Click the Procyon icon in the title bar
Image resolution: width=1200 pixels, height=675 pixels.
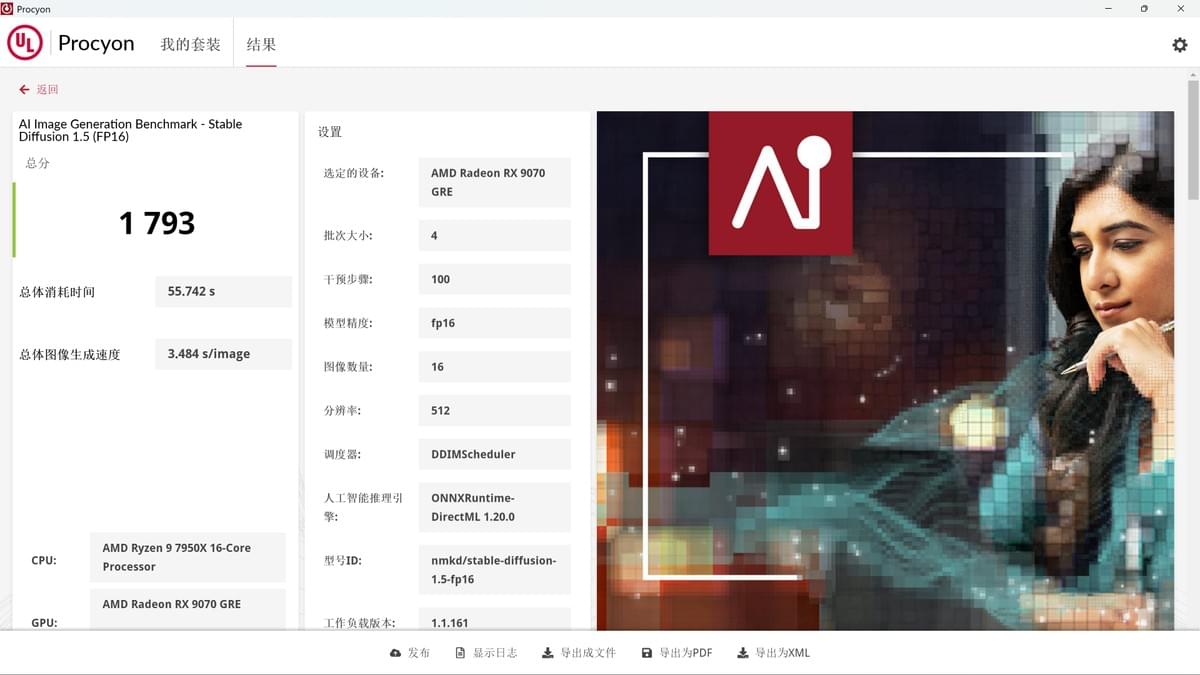coord(8,9)
